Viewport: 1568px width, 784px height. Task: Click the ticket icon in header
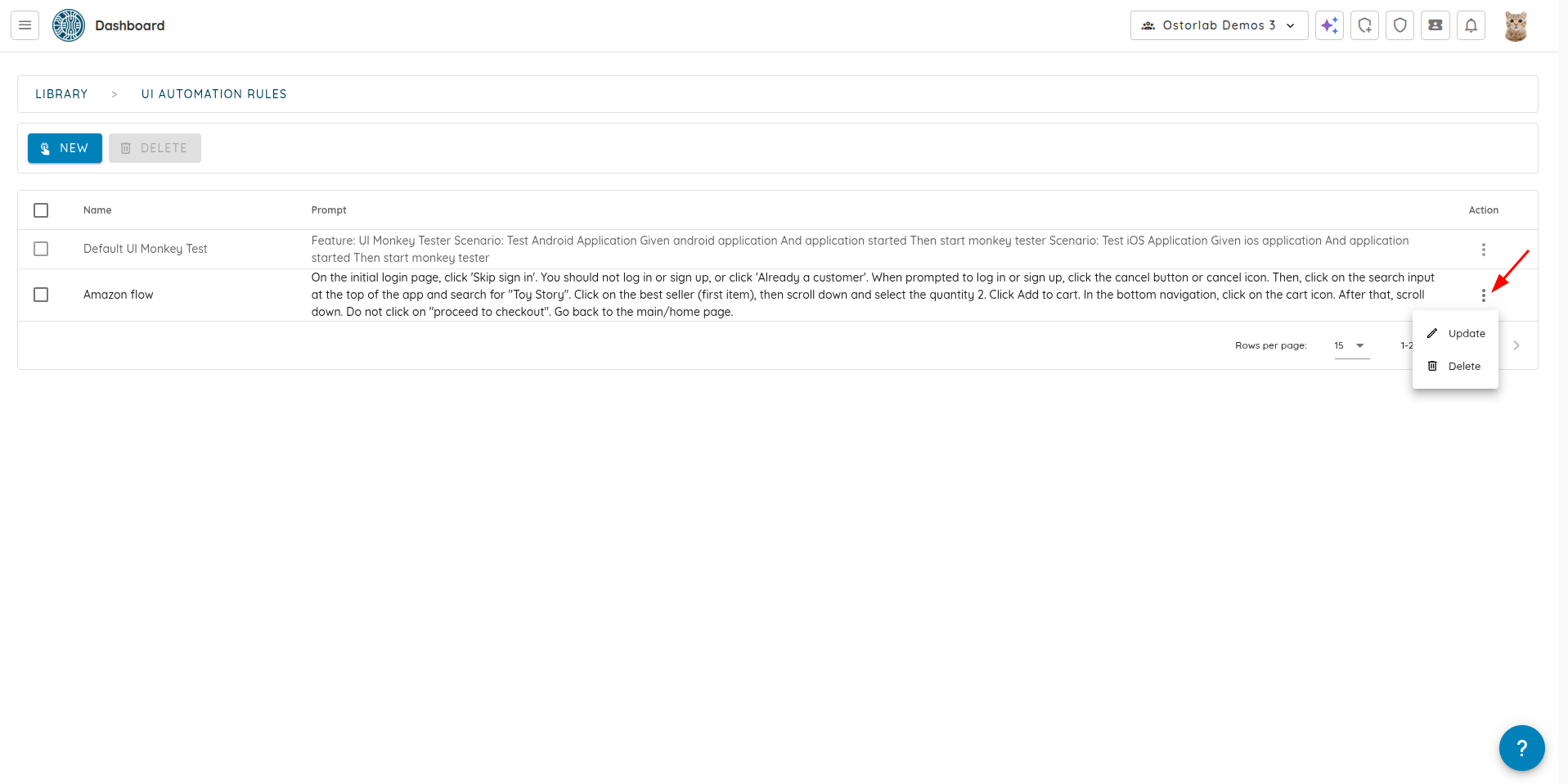tap(1435, 25)
